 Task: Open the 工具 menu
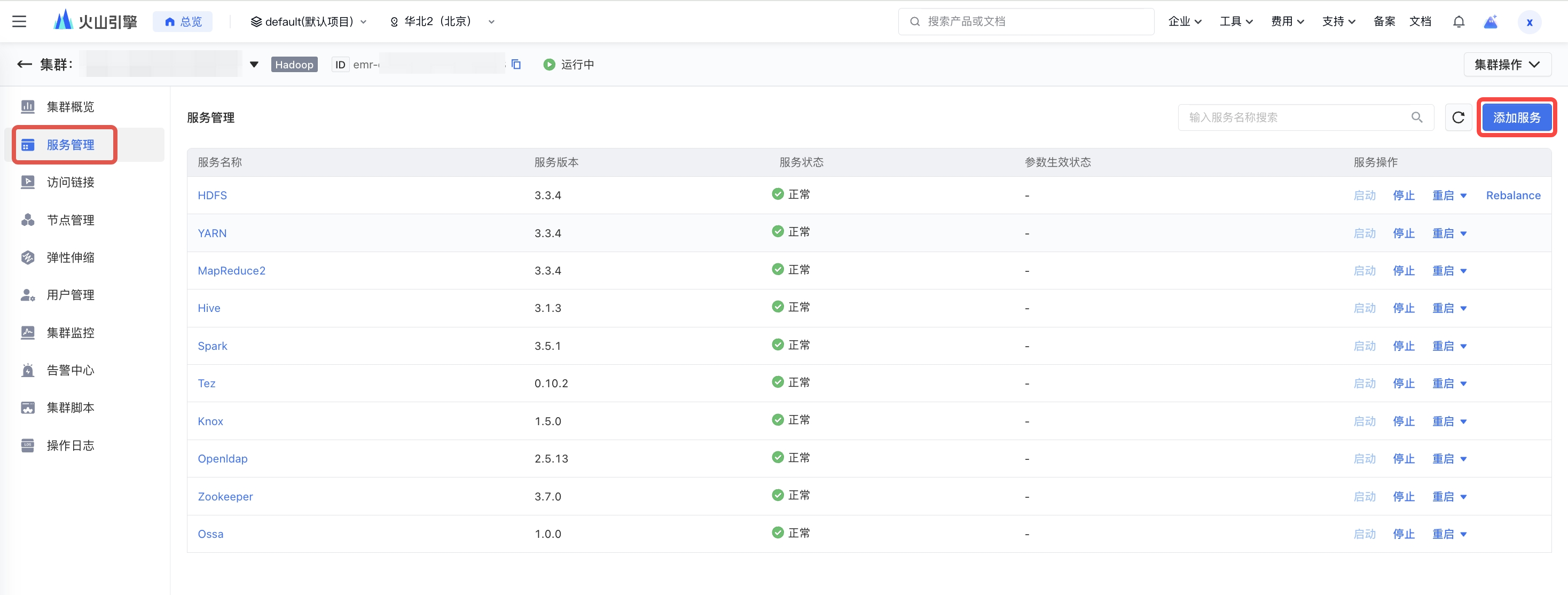1236,22
